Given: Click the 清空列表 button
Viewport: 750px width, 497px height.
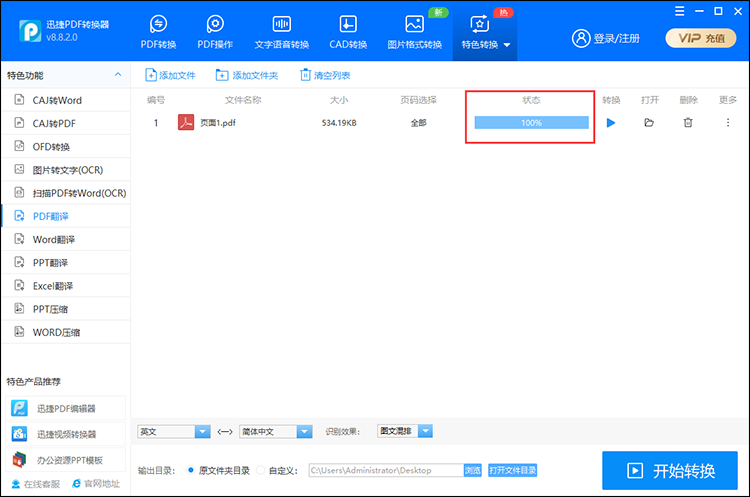Looking at the screenshot, I should pos(325,75).
